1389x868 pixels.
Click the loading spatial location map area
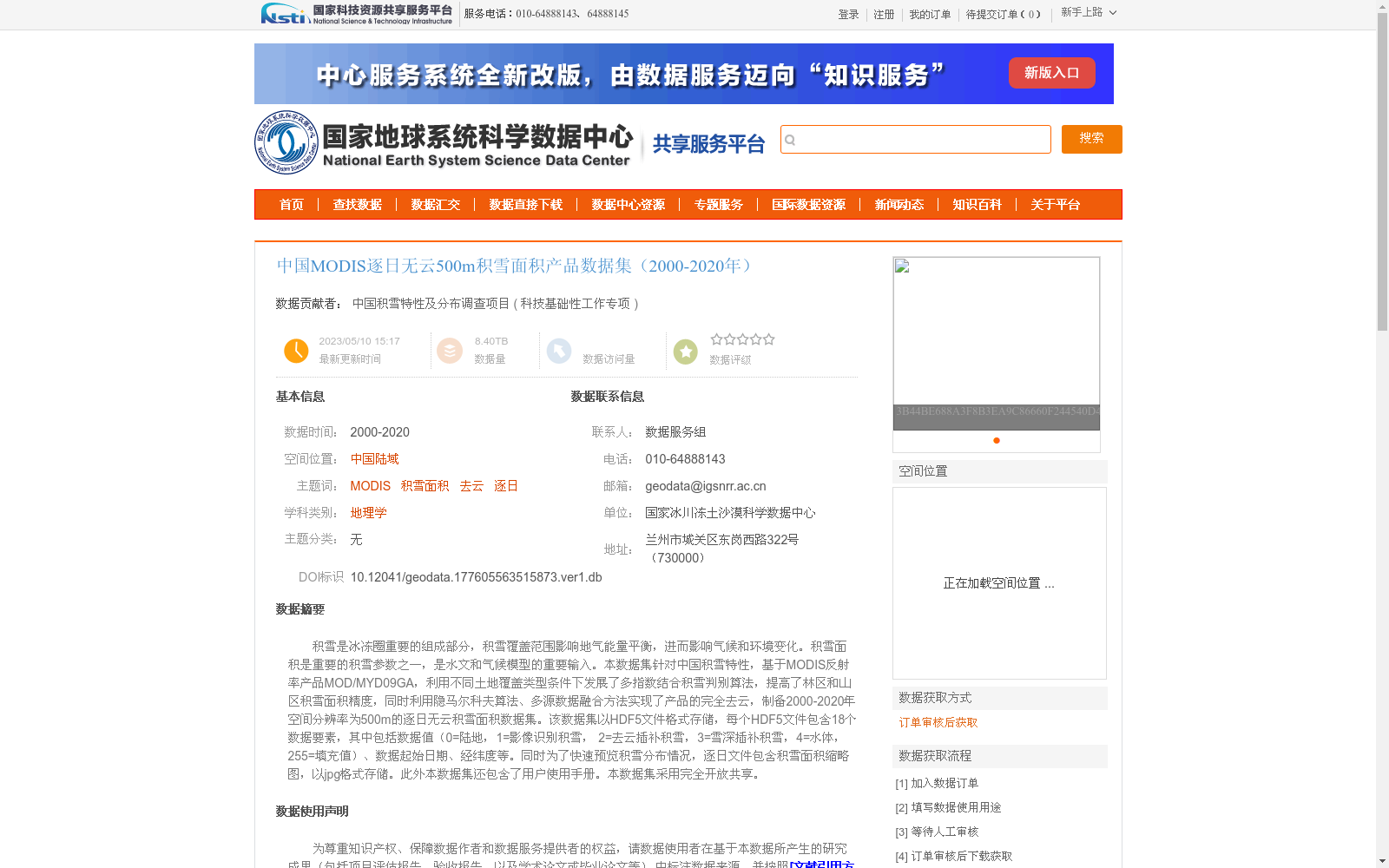point(999,583)
